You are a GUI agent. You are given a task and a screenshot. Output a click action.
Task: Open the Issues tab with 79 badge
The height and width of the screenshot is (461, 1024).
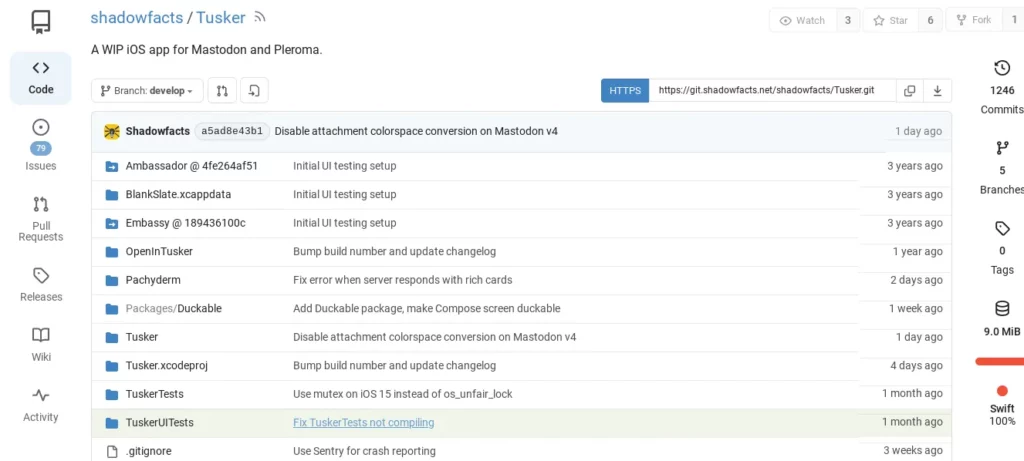point(40,146)
